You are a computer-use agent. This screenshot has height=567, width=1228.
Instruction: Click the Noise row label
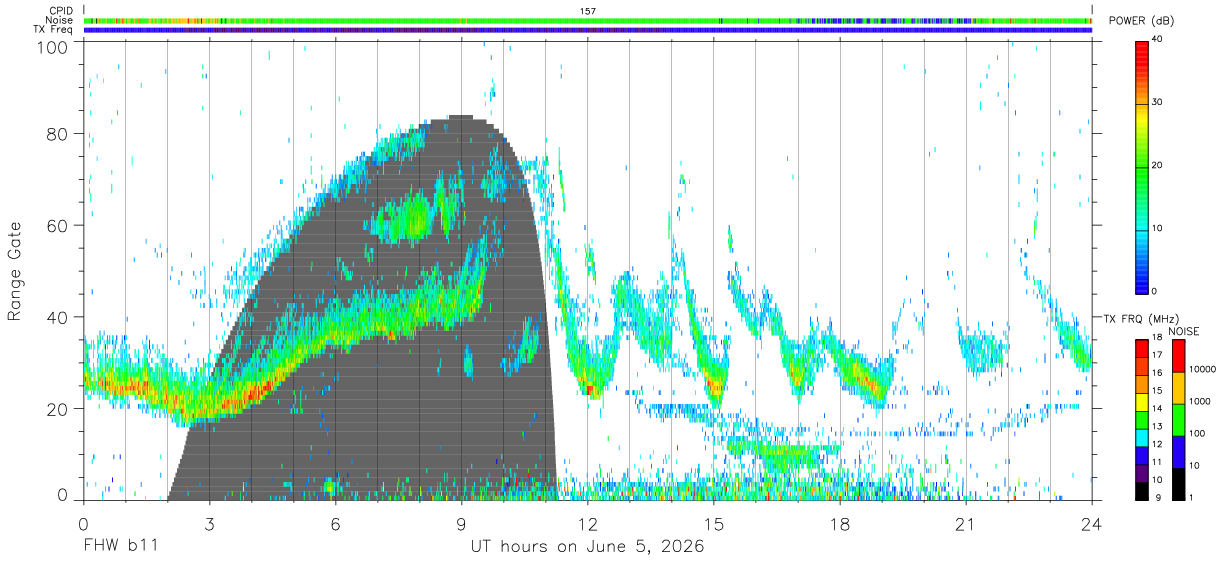(59, 20)
